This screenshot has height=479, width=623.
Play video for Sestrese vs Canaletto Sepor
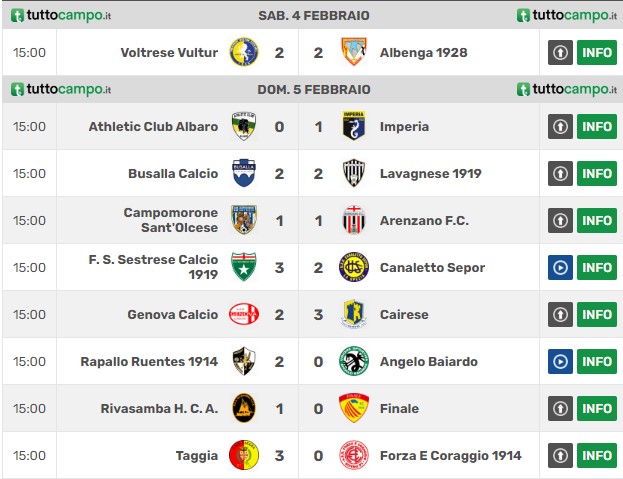560,268
